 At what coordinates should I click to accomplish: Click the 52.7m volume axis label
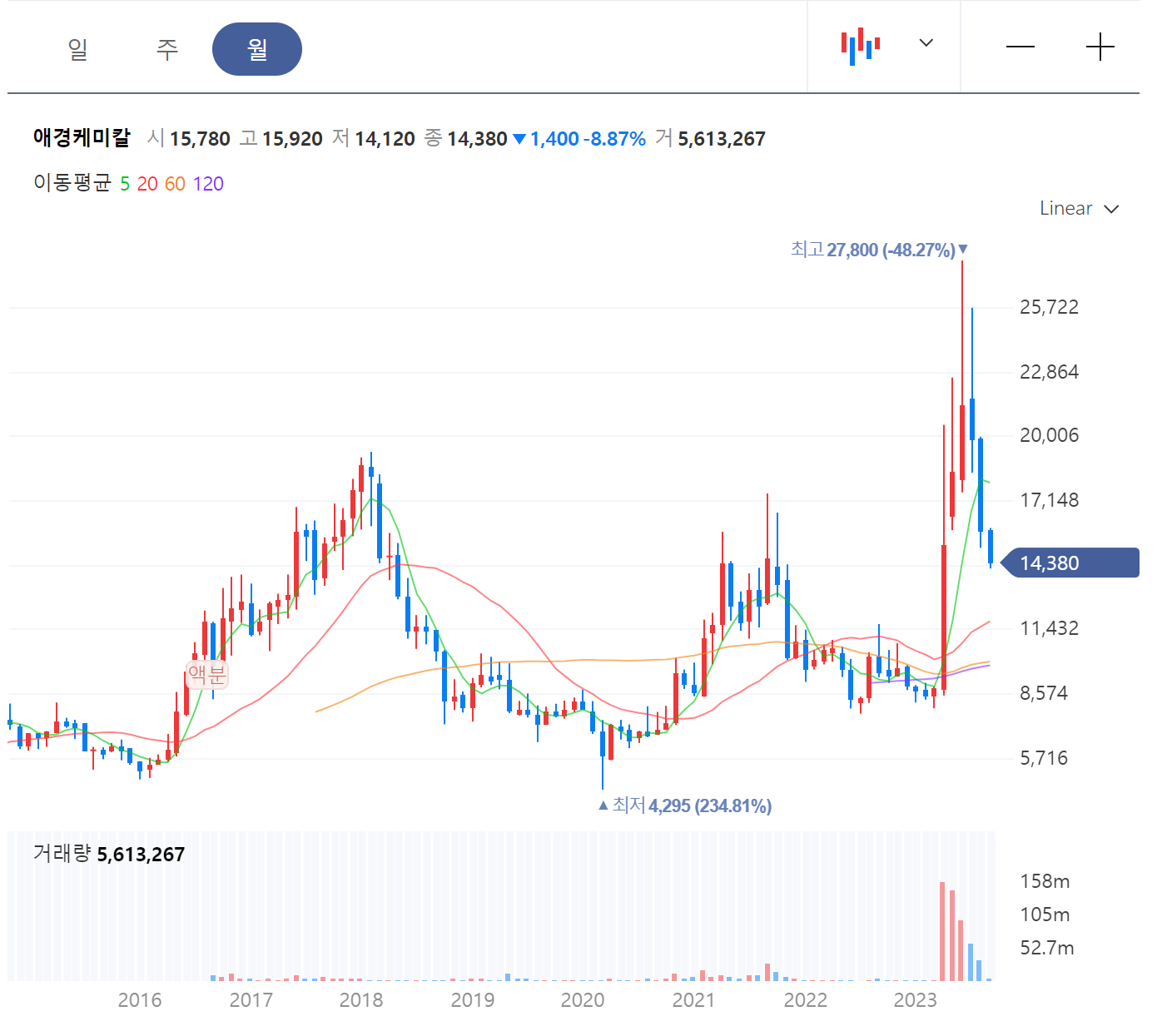click(x=1047, y=948)
